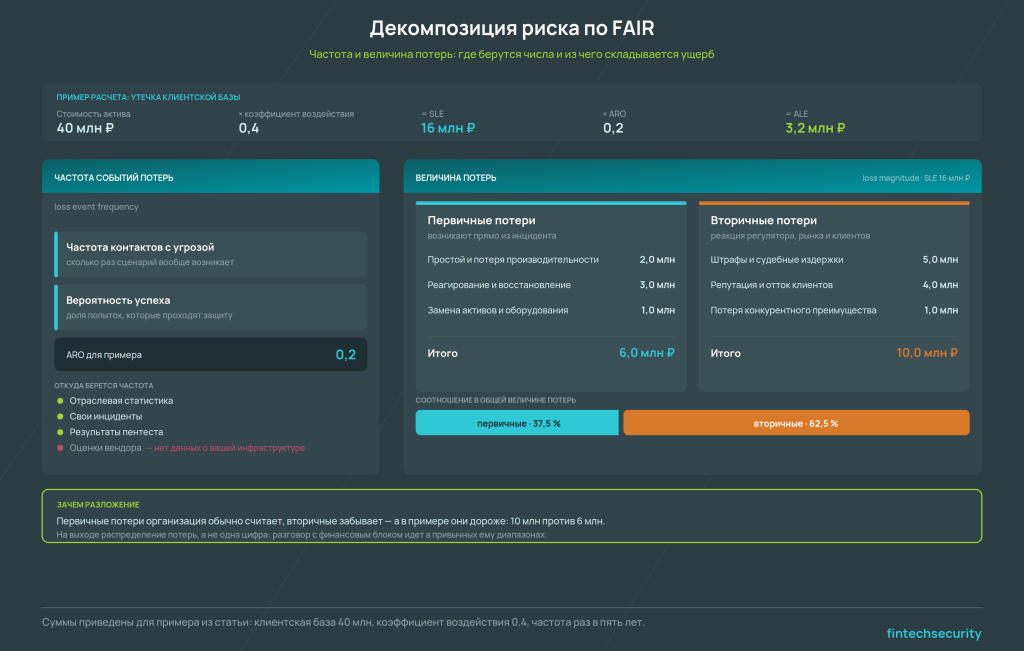Screen dimensions: 1024x651
Task: Click the green bullet next to "Результаты пентеста"
Action: click(60, 432)
